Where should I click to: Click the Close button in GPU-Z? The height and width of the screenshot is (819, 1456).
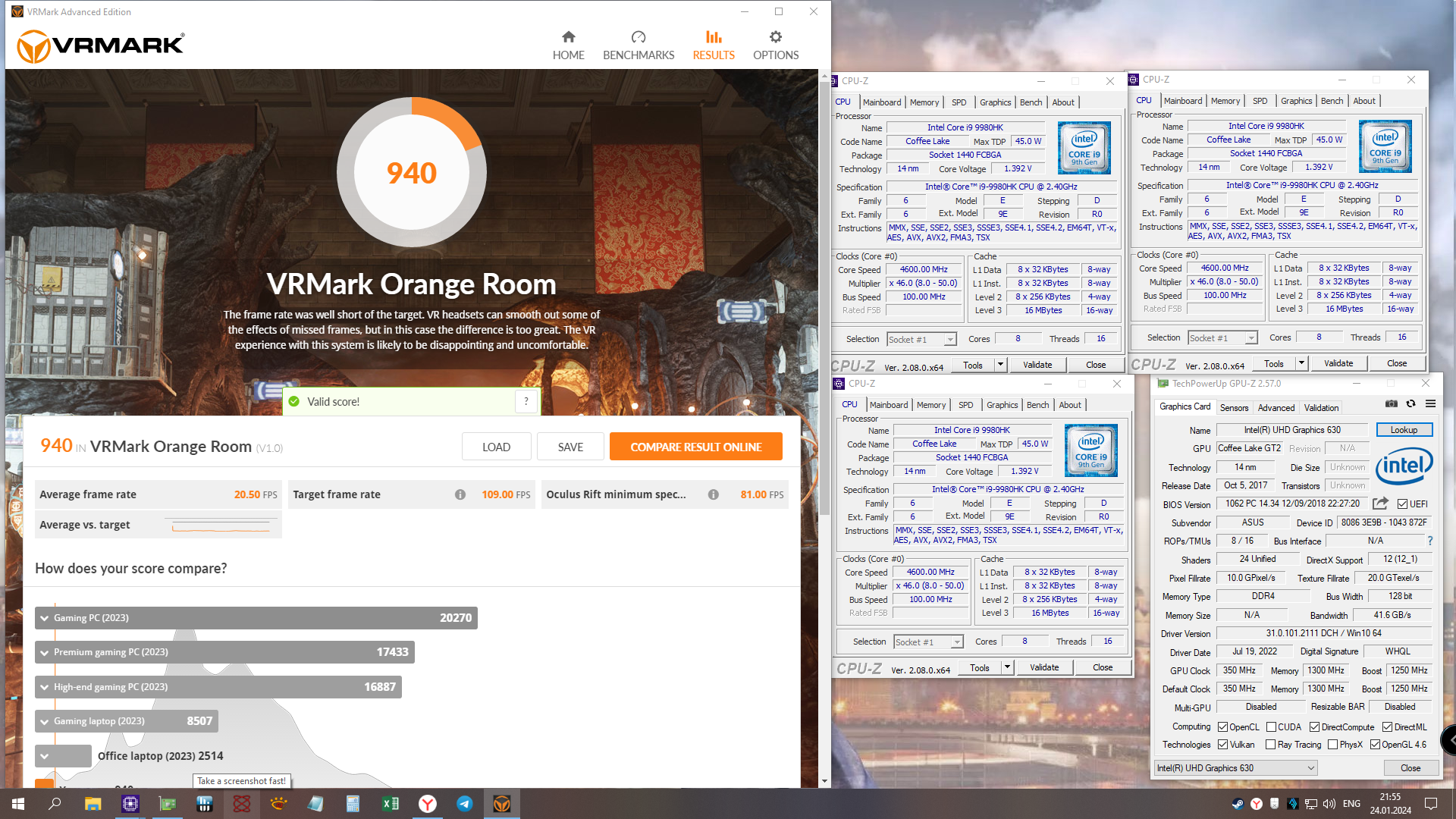pos(1410,768)
